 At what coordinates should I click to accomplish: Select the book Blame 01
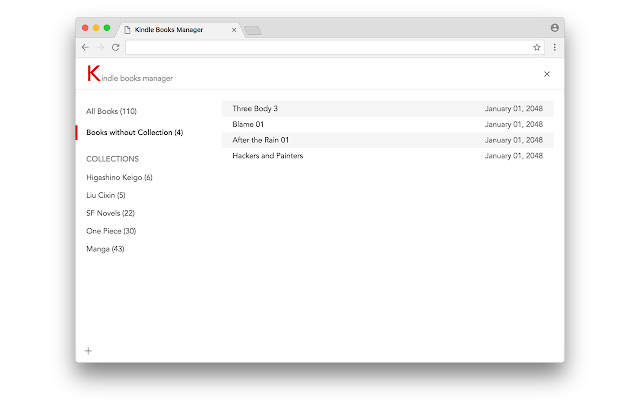point(388,124)
